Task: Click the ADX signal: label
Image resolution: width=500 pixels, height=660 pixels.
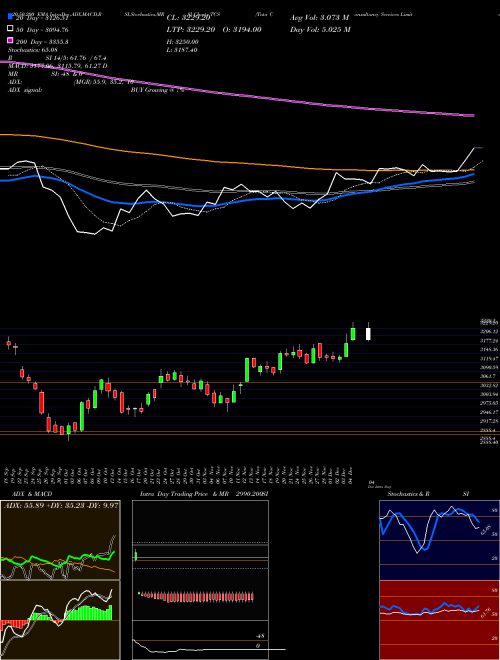Action: (x=25, y=90)
